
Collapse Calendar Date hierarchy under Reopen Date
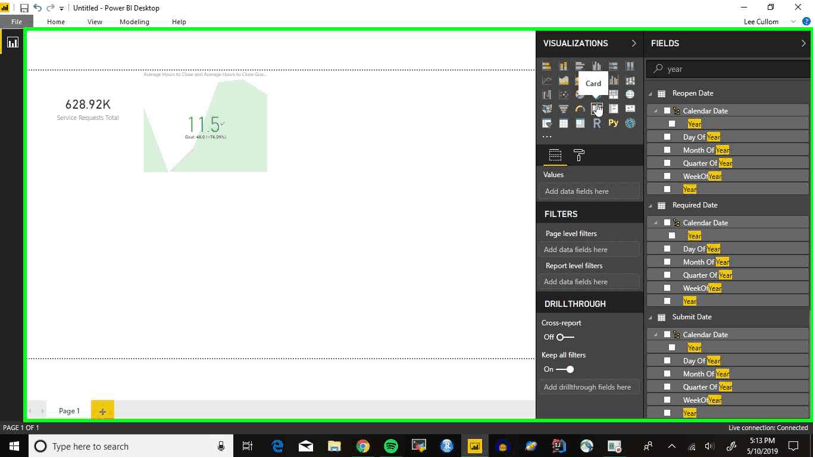(655, 111)
